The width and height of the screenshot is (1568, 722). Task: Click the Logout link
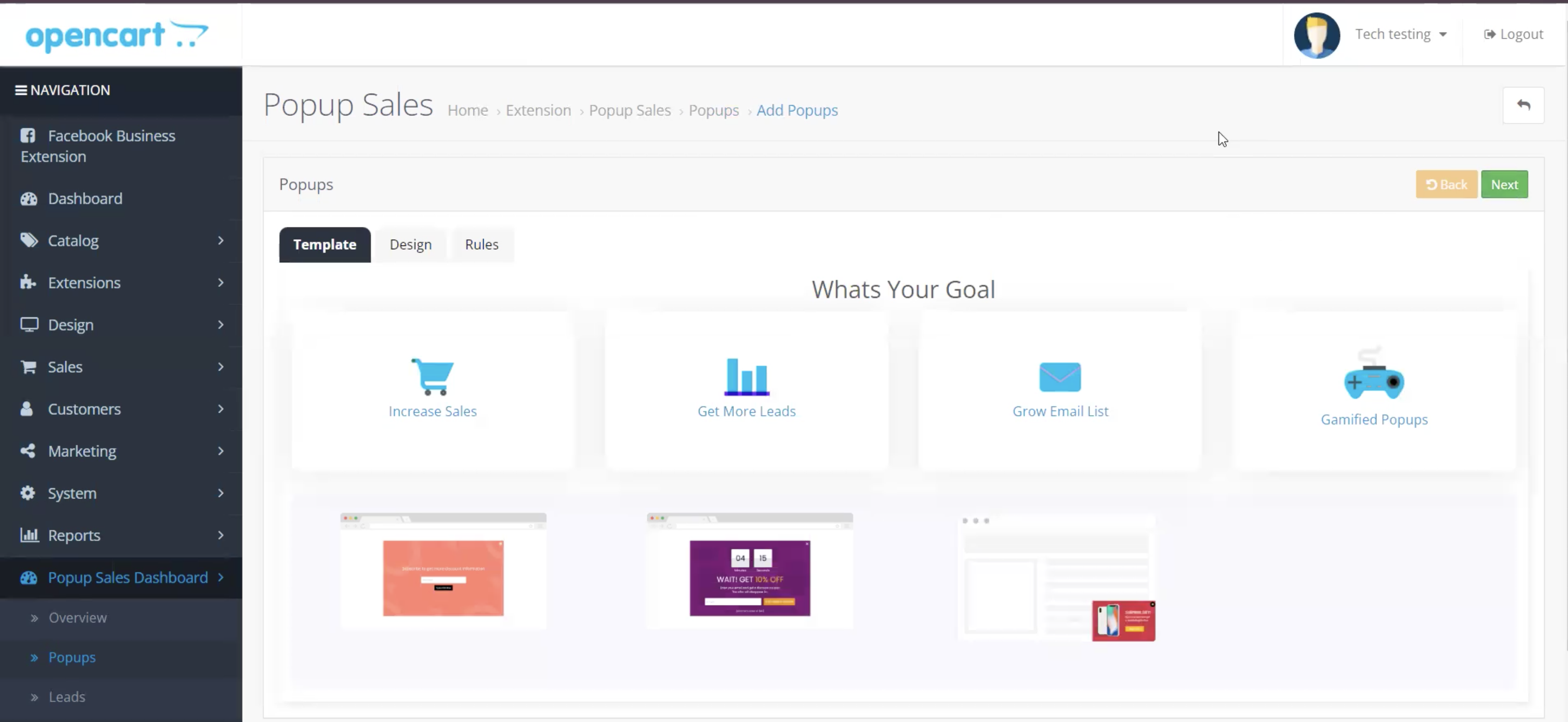pos(1513,34)
